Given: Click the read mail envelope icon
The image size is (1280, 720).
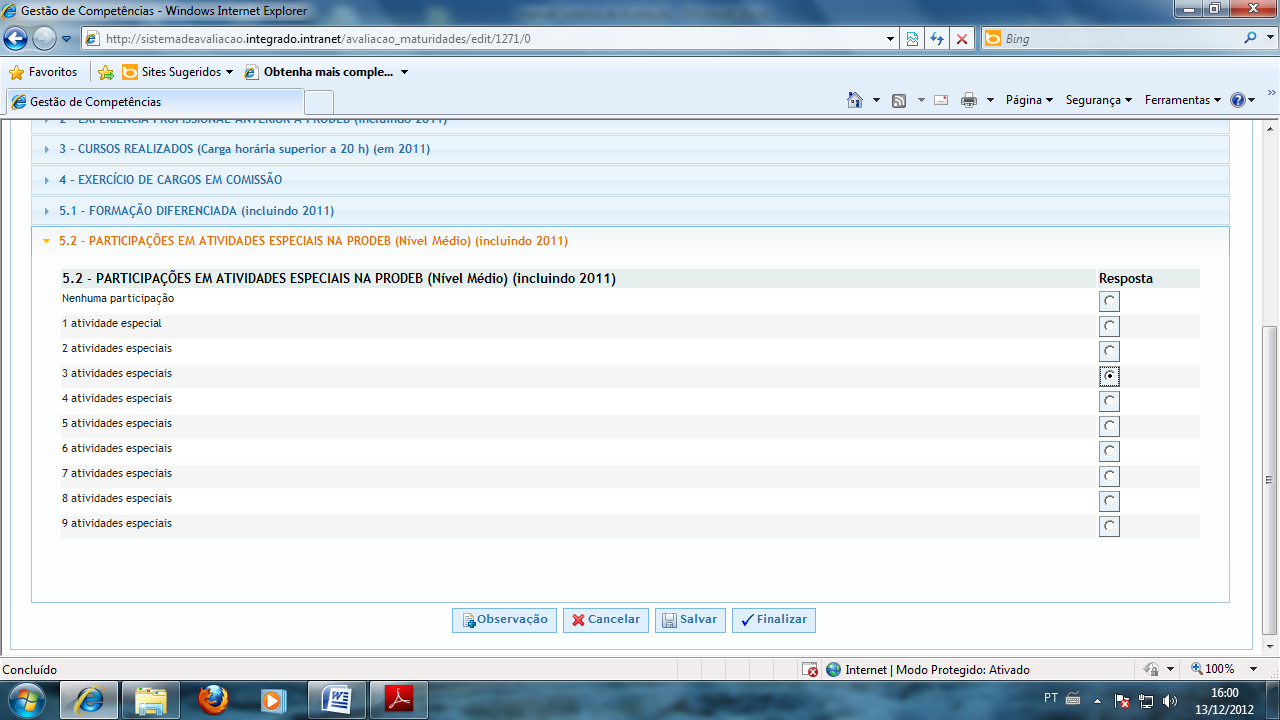Looking at the screenshot, I should click(x=941, y=100).
